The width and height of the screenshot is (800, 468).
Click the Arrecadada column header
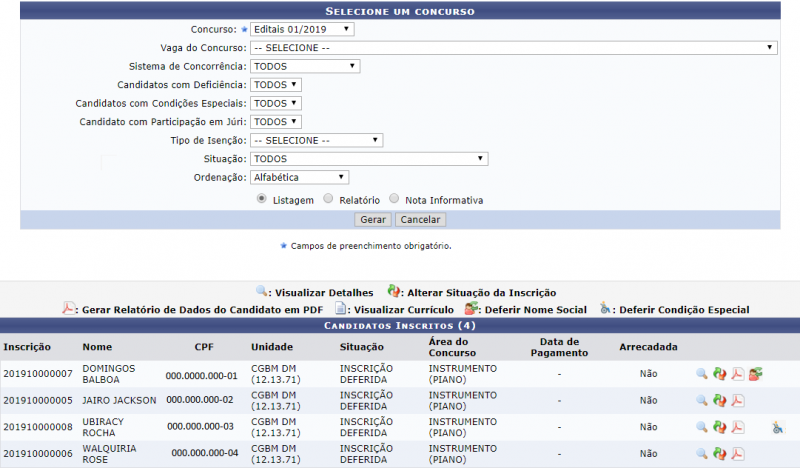tap(648, 347)
